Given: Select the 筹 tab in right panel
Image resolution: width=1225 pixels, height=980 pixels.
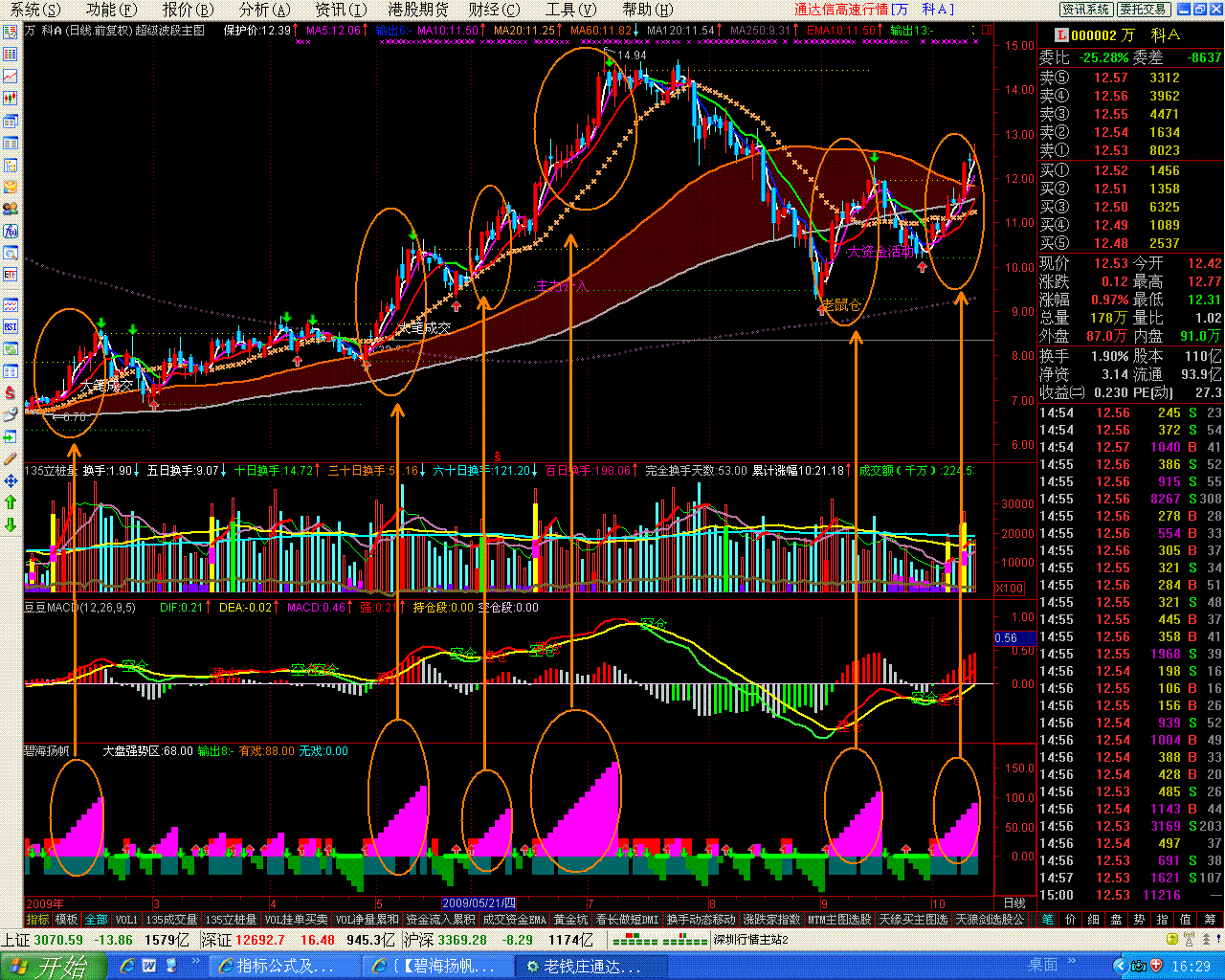Looking at the screenshot, I should point(1210,920).
